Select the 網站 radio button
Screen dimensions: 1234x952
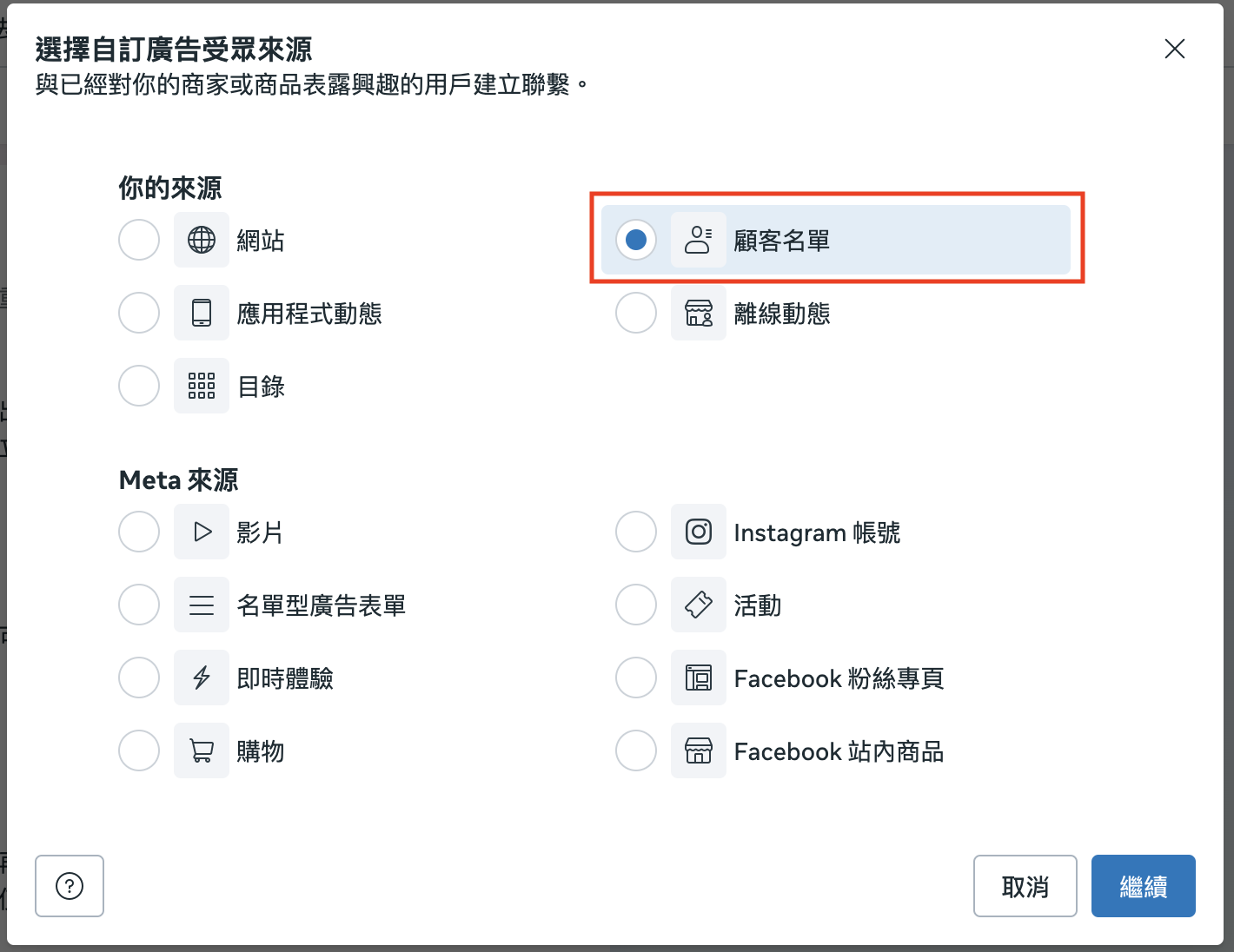coord(138,240)
